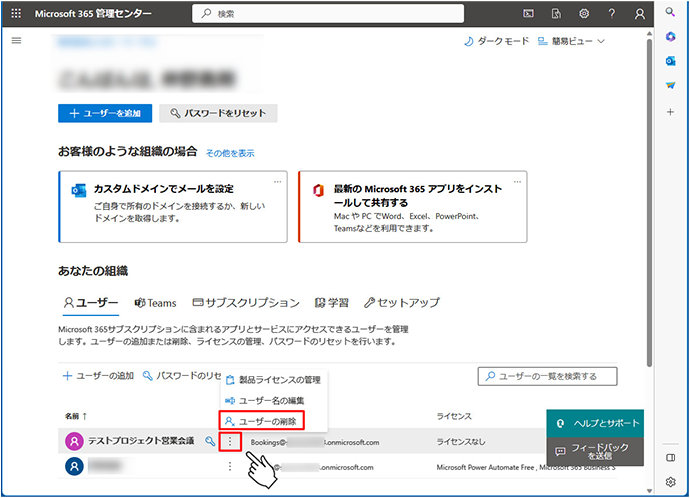Click the three-dot menu on Microsoft 365 アプリ card
The image size is (690, 498).
(518, 182)
